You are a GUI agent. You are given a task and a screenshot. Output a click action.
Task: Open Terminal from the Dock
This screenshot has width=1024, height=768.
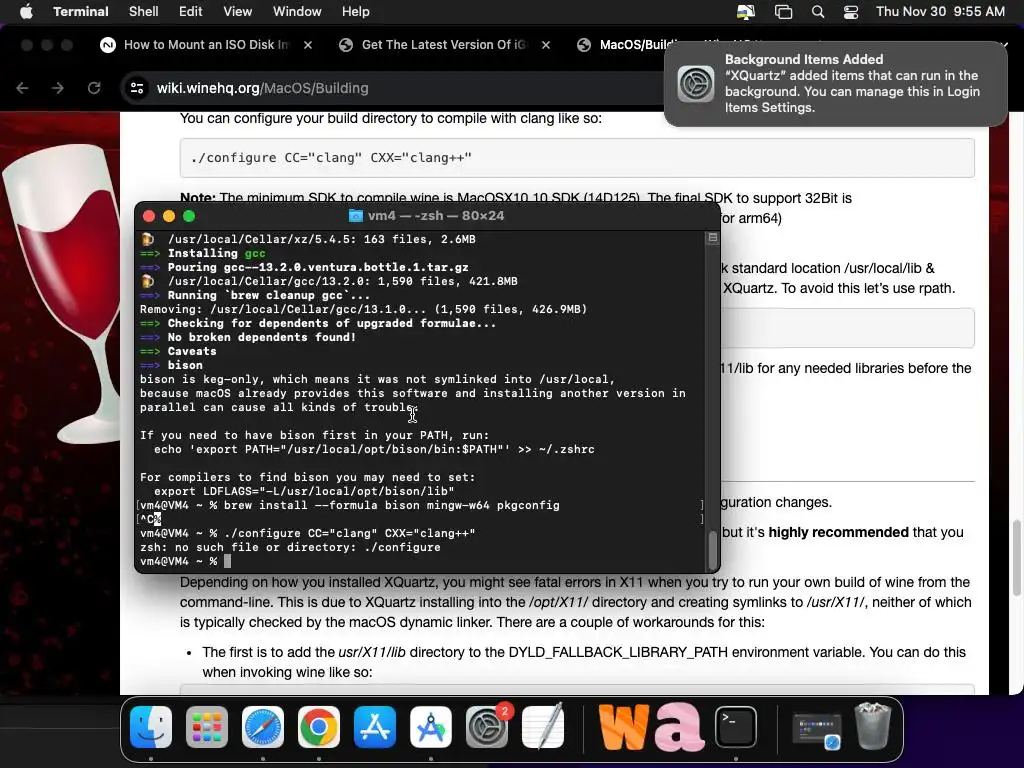click(735, 727)
